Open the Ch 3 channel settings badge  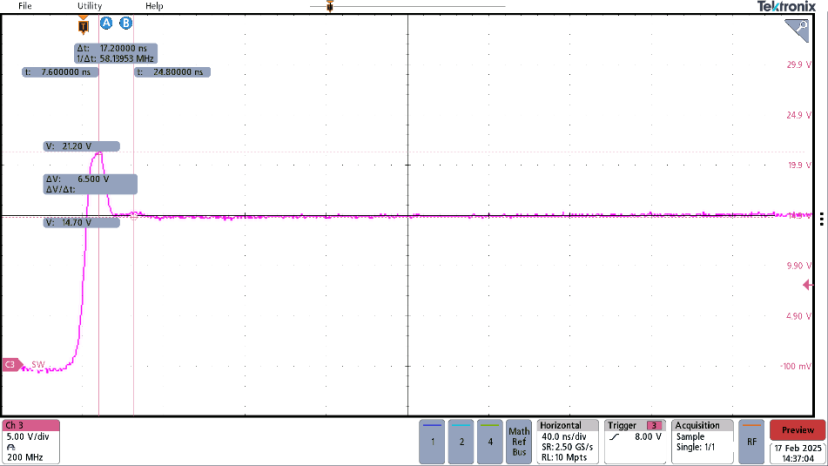[31, 442]
